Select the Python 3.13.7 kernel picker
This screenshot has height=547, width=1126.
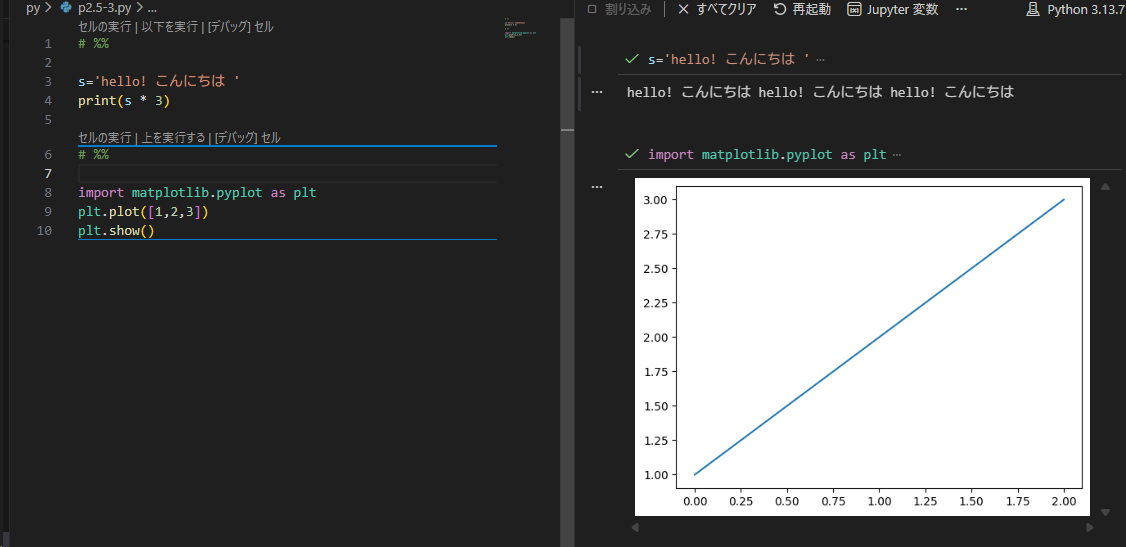(1075, 9)
